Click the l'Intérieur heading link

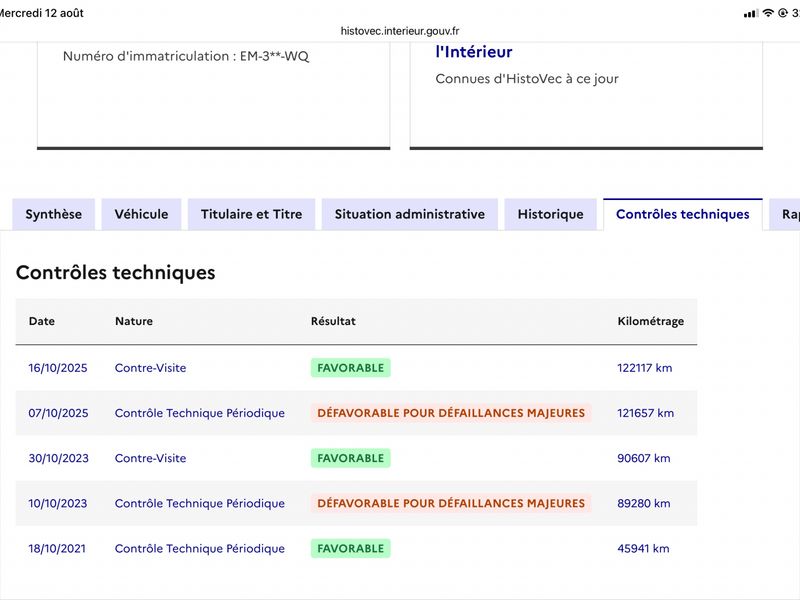pos(473,52)
